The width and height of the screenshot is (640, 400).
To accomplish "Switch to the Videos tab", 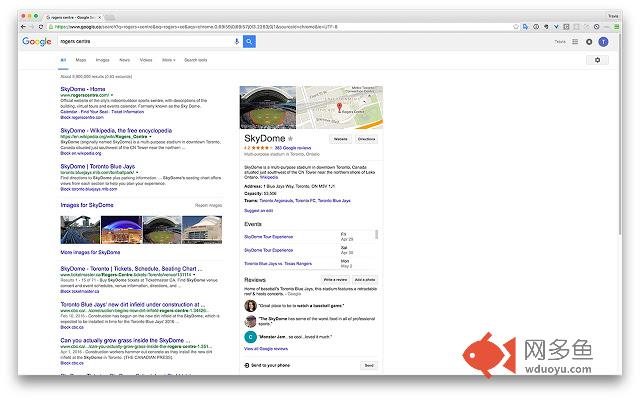I will 146,60.
